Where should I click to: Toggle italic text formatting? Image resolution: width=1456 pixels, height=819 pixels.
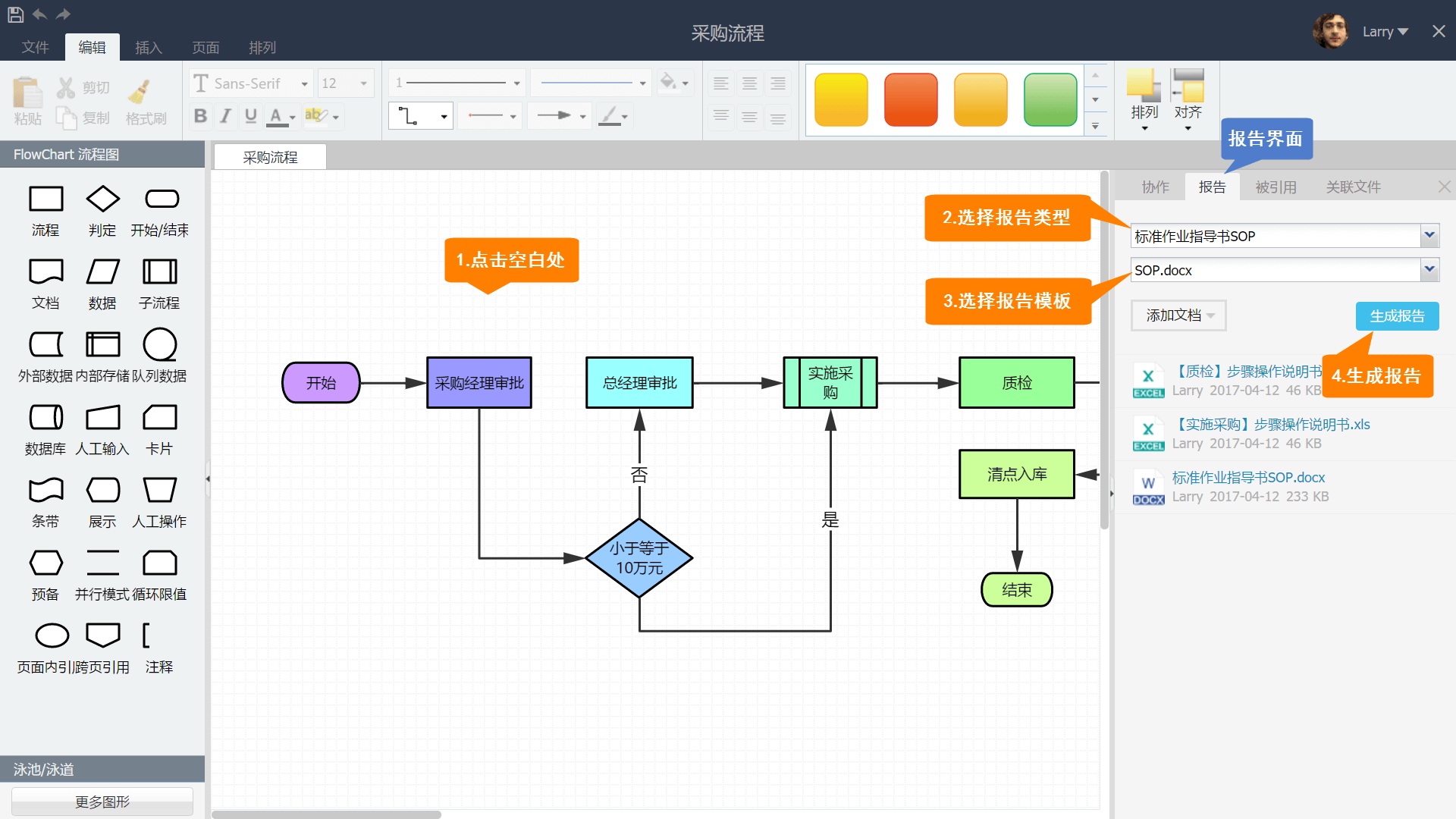[225, 116]
